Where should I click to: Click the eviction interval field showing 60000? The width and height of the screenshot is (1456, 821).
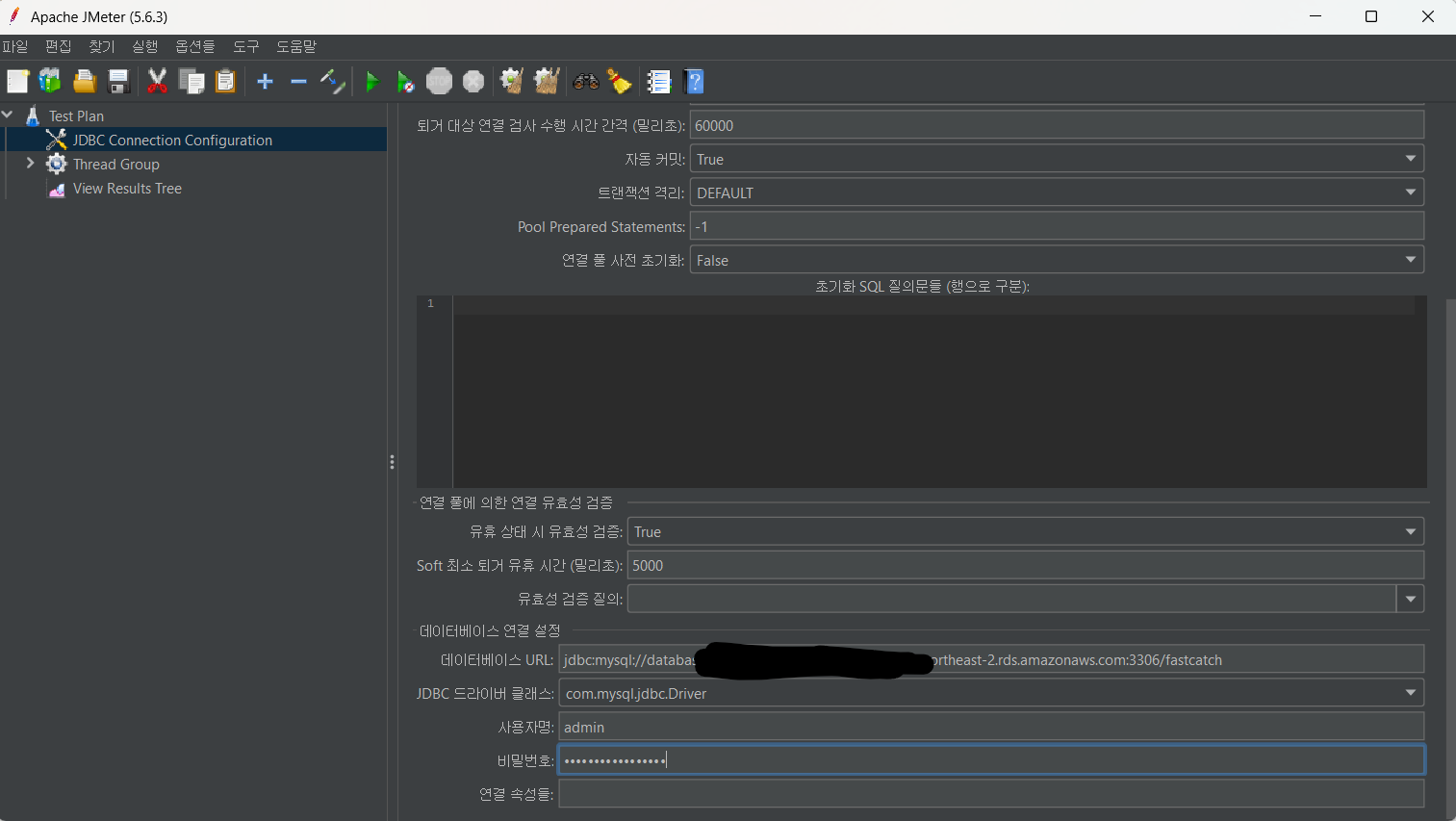pos(1057,125)
